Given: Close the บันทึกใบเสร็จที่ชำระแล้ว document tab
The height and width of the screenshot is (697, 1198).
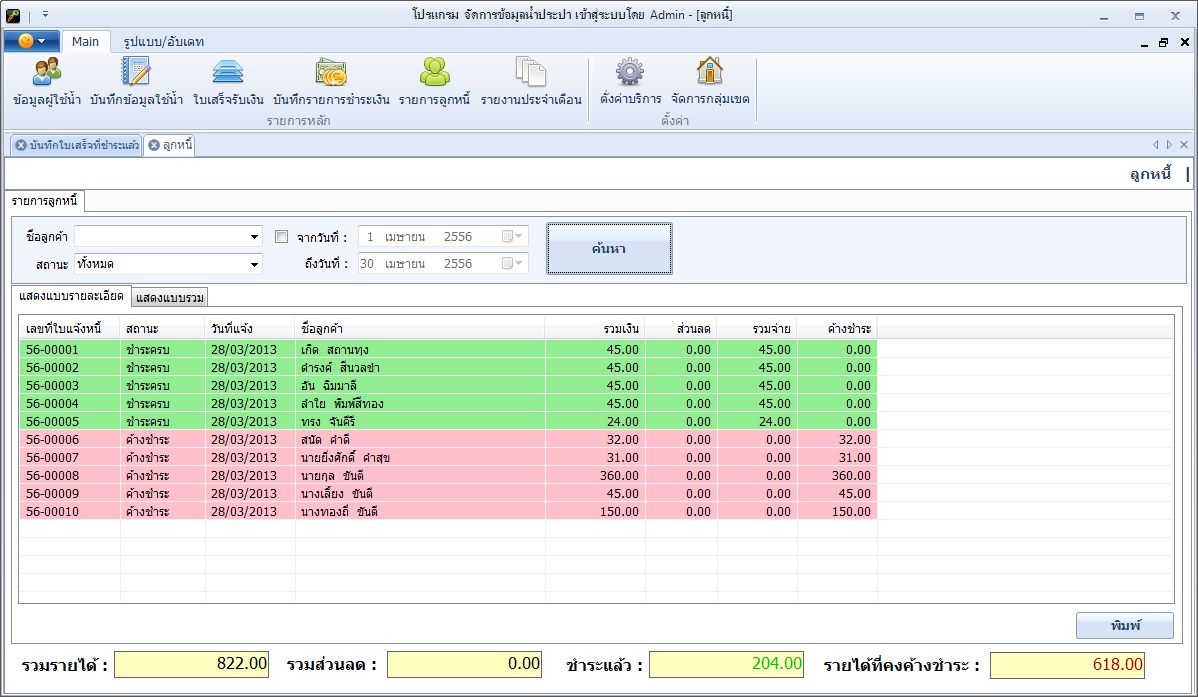Looking at the screenshot, I should pos(21,145).
